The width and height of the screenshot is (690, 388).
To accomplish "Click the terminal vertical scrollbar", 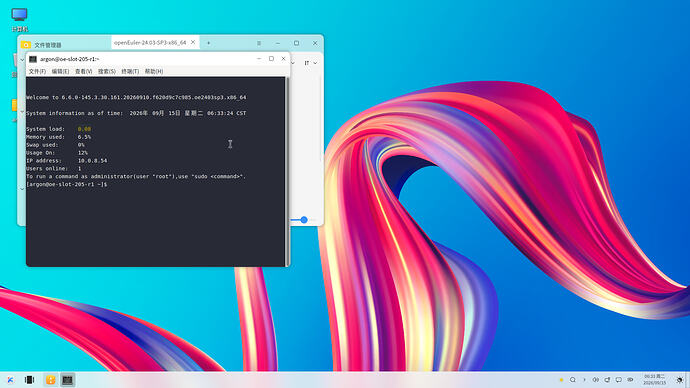I will point(287,172).
